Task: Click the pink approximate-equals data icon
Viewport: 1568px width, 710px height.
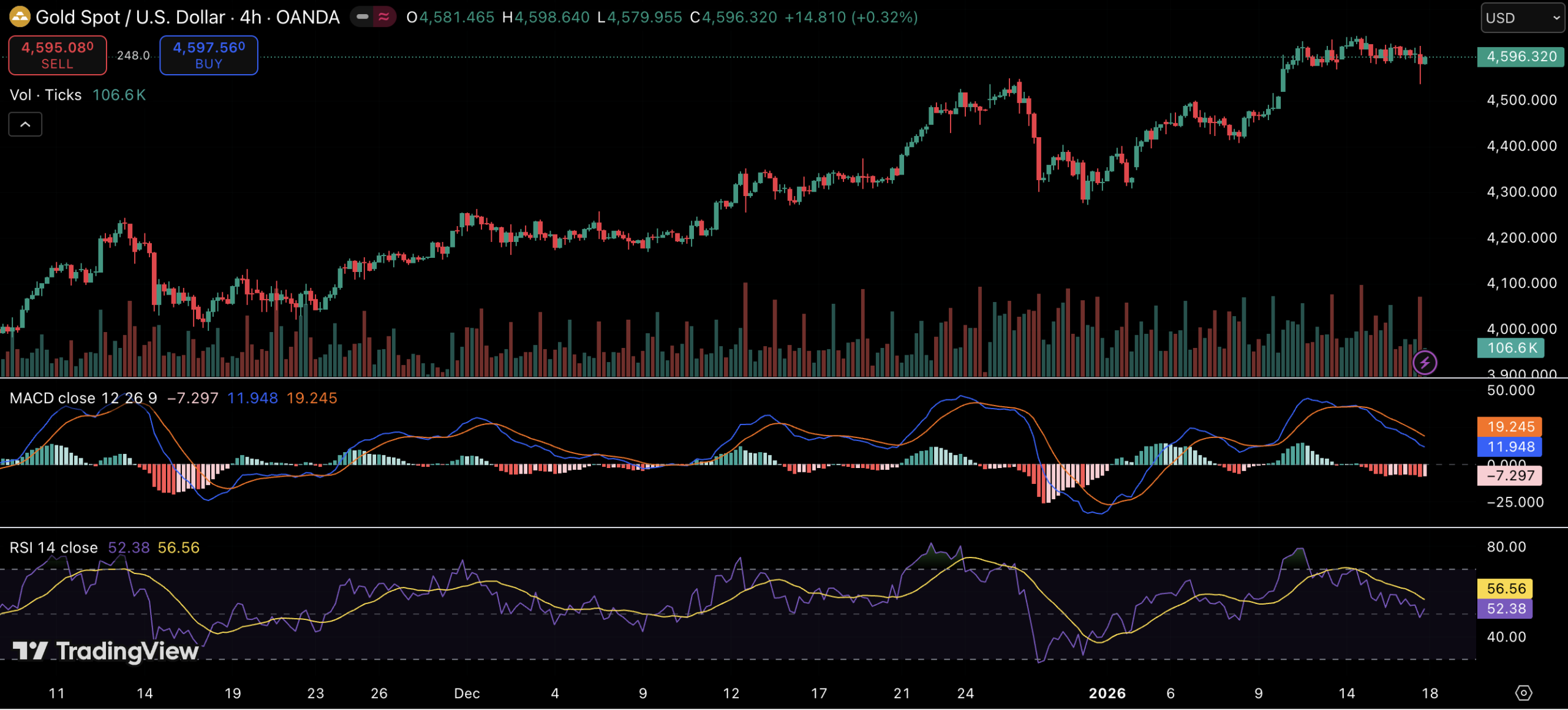Action: click(384, 17)
